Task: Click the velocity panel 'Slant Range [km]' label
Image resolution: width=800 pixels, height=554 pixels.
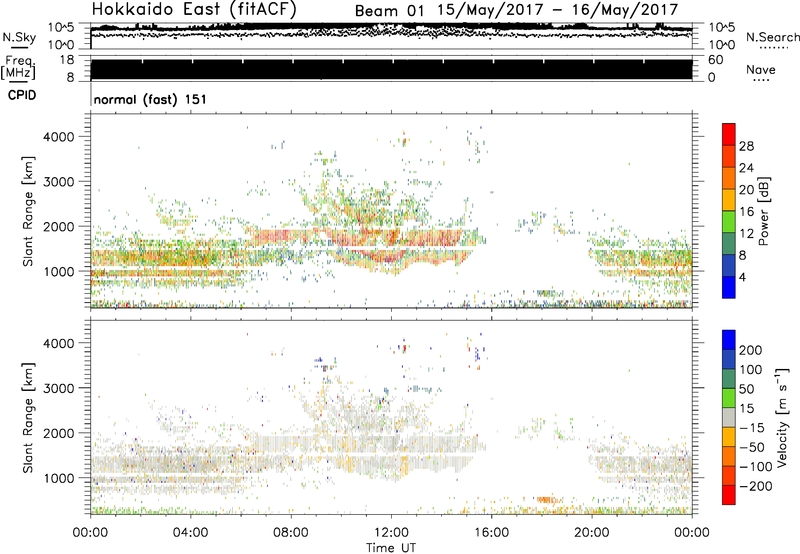Action: coord(28,418)
